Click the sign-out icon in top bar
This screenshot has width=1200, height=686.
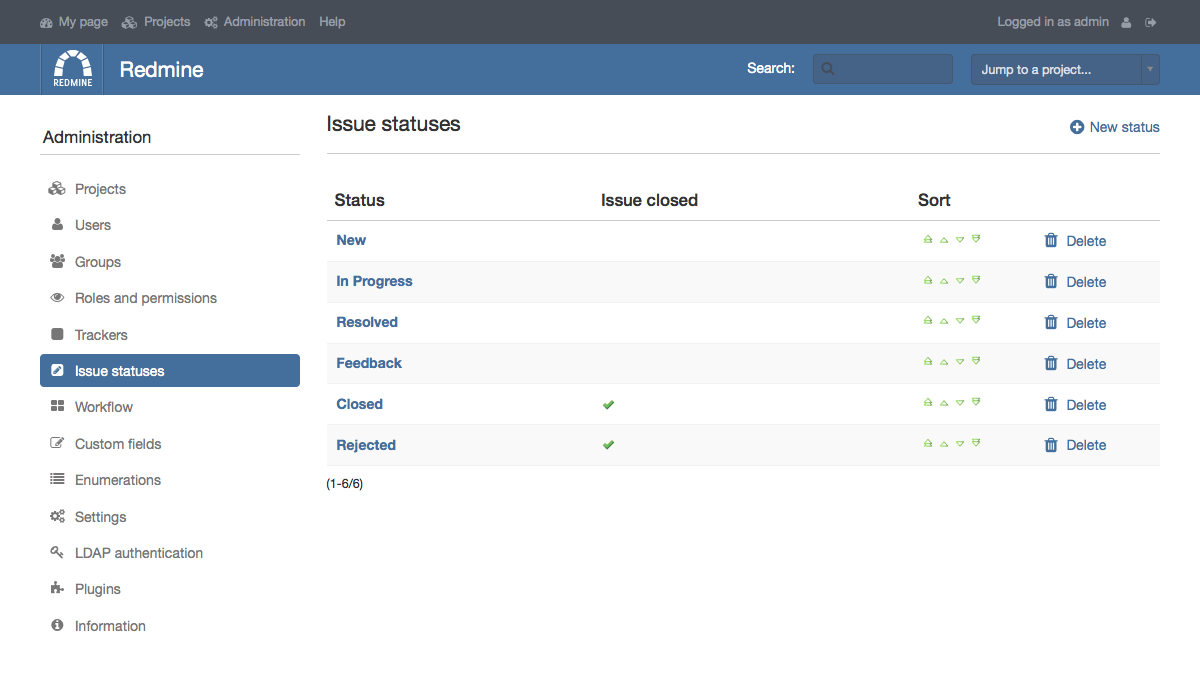[1151, 22]
